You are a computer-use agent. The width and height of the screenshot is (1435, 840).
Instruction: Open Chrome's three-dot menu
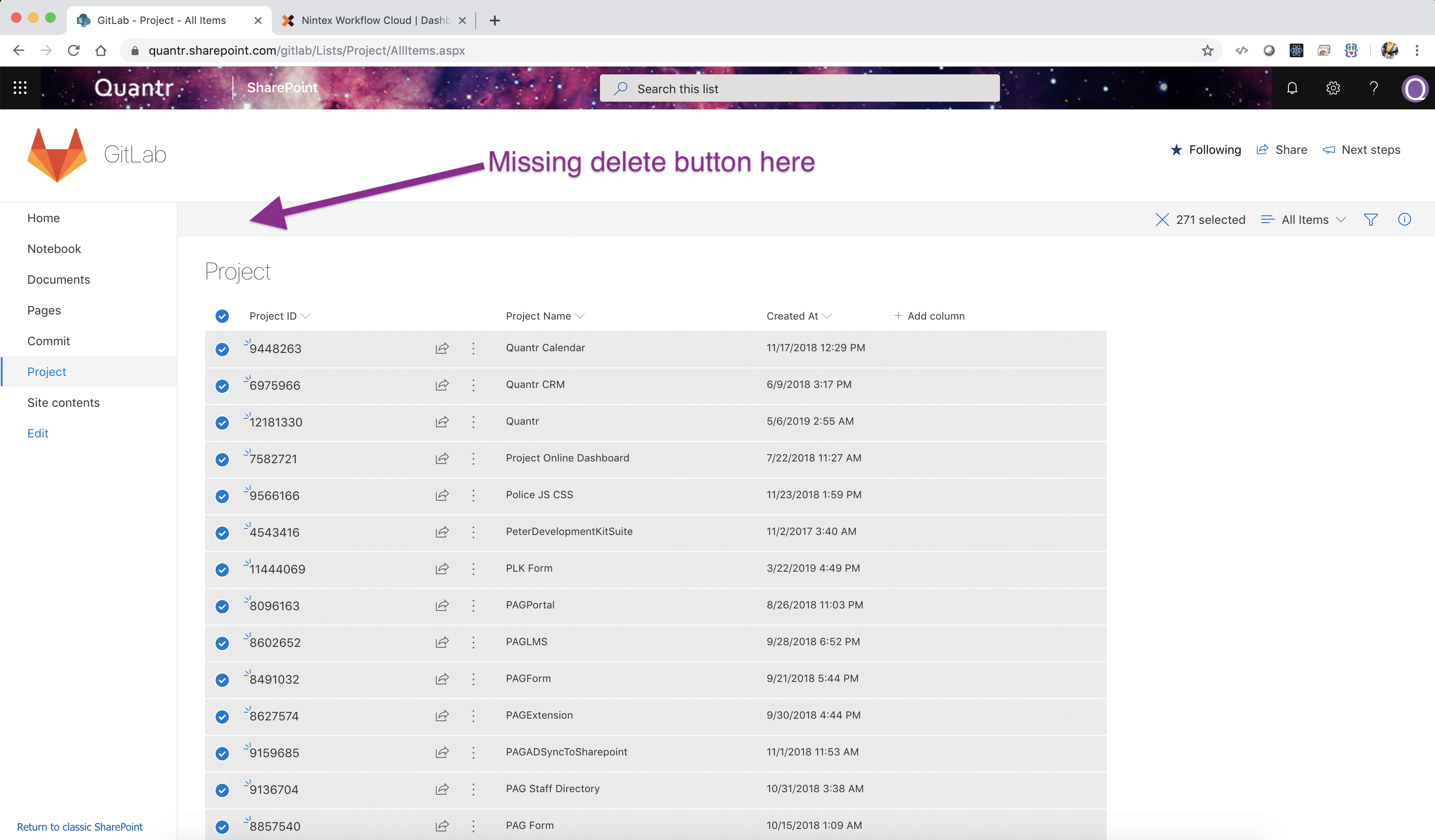[x=1417, y=51]
